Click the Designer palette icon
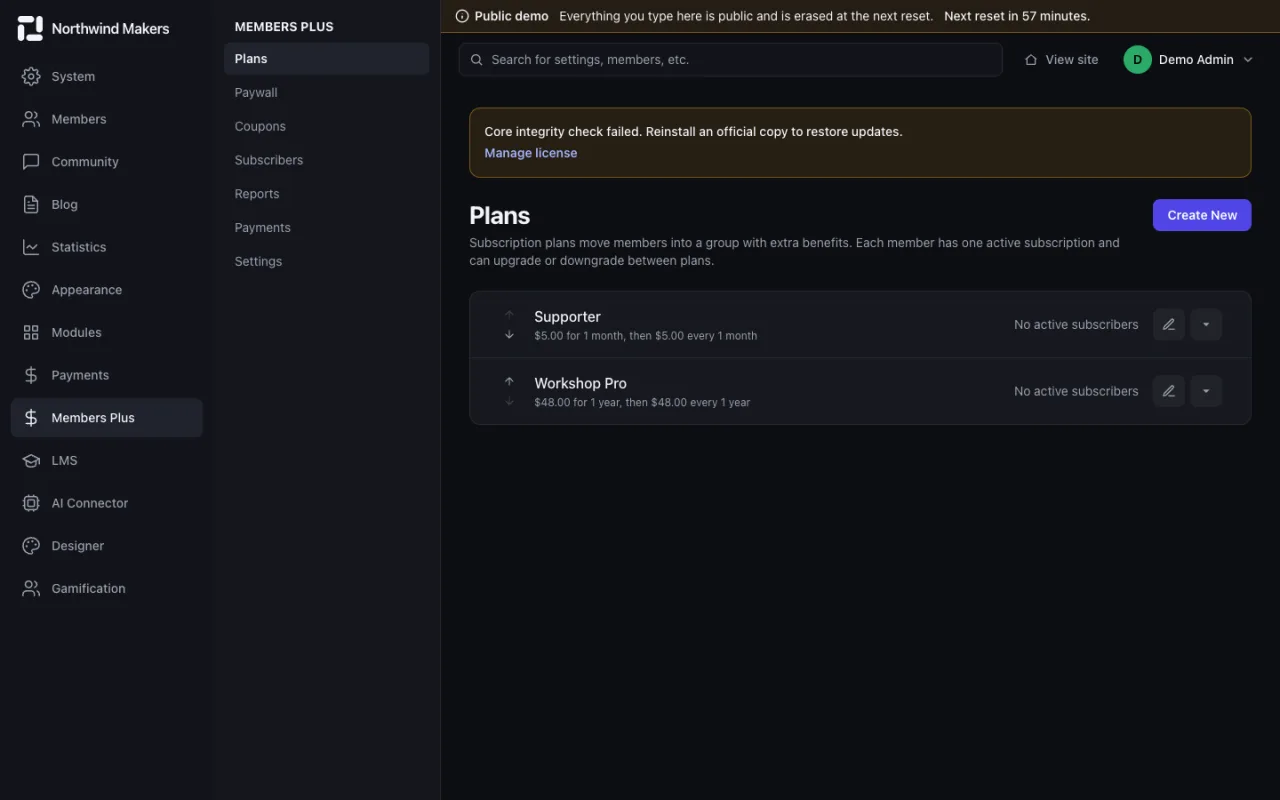Viewport: 1280px width, 800px height. pyautogui.click(x=31, y=546)
